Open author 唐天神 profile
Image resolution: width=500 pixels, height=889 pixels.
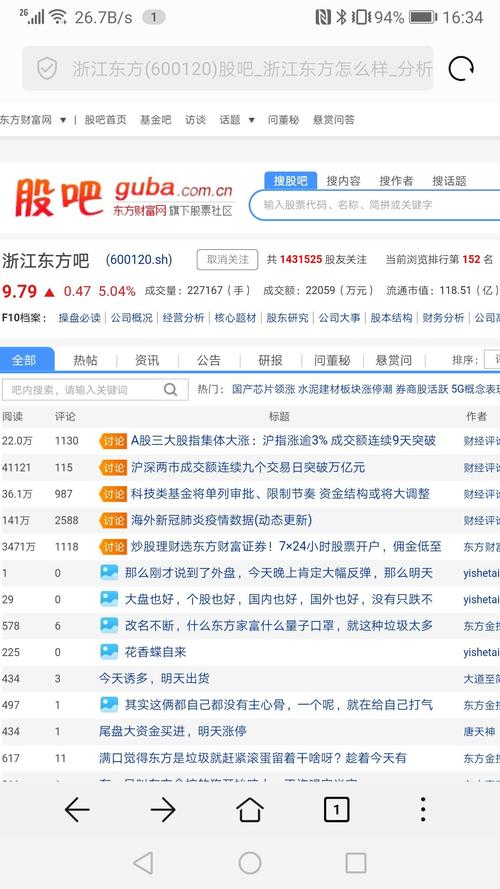(x=479, y=731)
